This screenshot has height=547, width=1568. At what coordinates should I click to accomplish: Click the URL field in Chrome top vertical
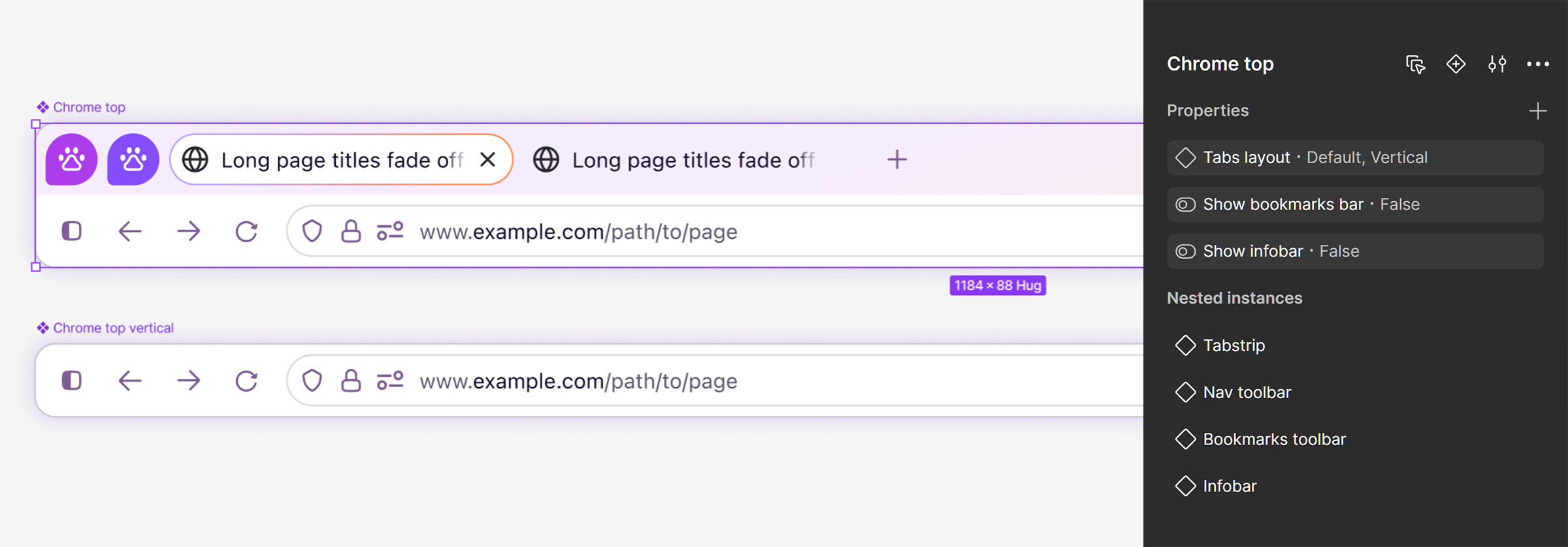(x=715, y=381)
